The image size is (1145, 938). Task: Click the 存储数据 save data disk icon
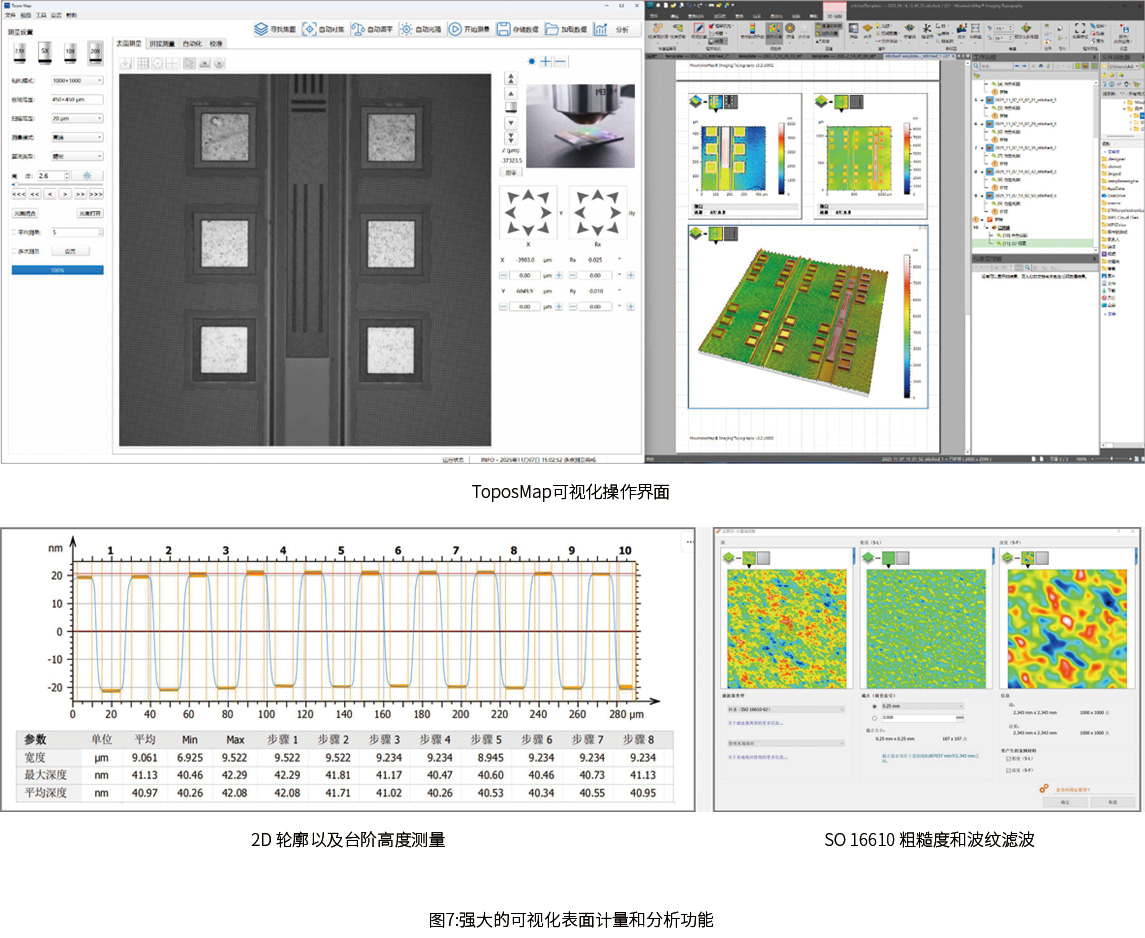click(x=504, y=30)
